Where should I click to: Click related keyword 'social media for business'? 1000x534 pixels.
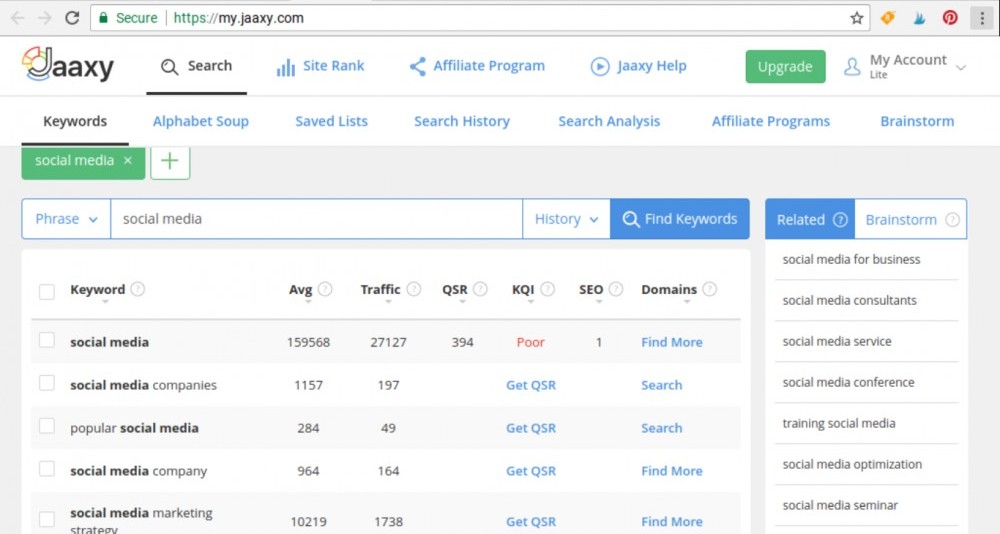click(x=851, y=259)
